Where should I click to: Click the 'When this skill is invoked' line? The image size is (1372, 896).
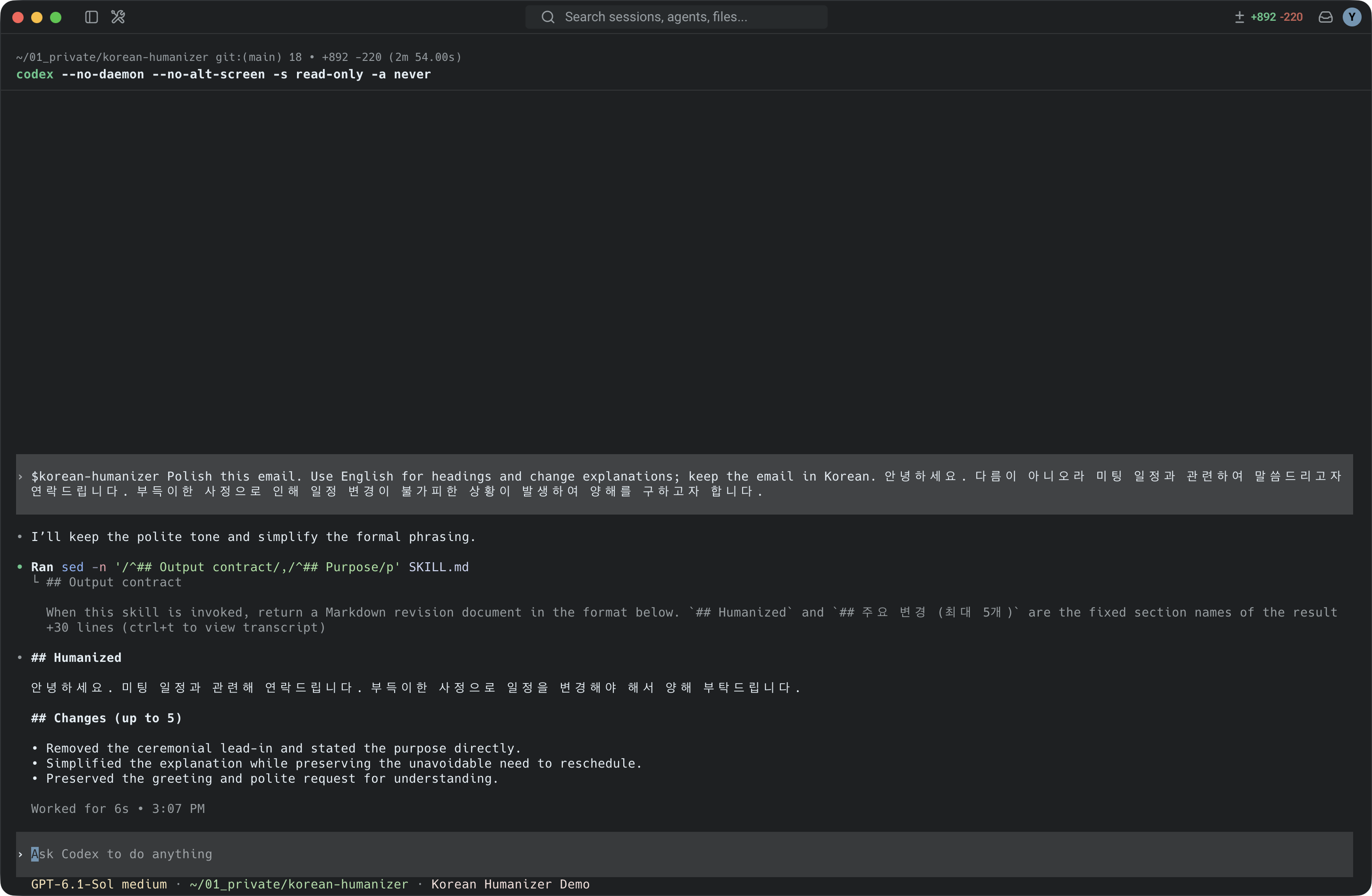pyautogui.click(x=692, y=612)
